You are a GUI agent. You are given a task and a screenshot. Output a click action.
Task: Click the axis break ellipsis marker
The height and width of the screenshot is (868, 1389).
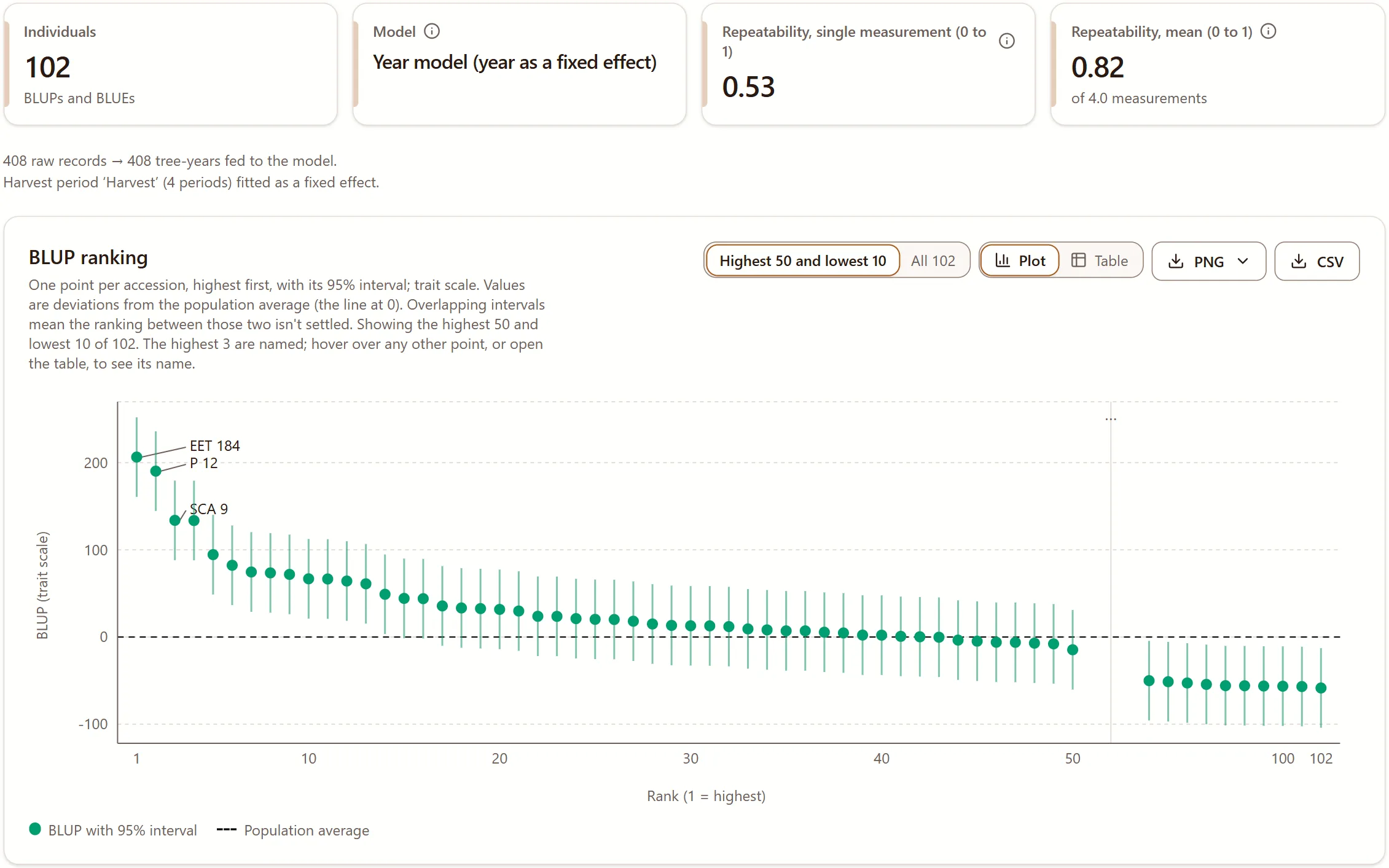pos(1111,418)
